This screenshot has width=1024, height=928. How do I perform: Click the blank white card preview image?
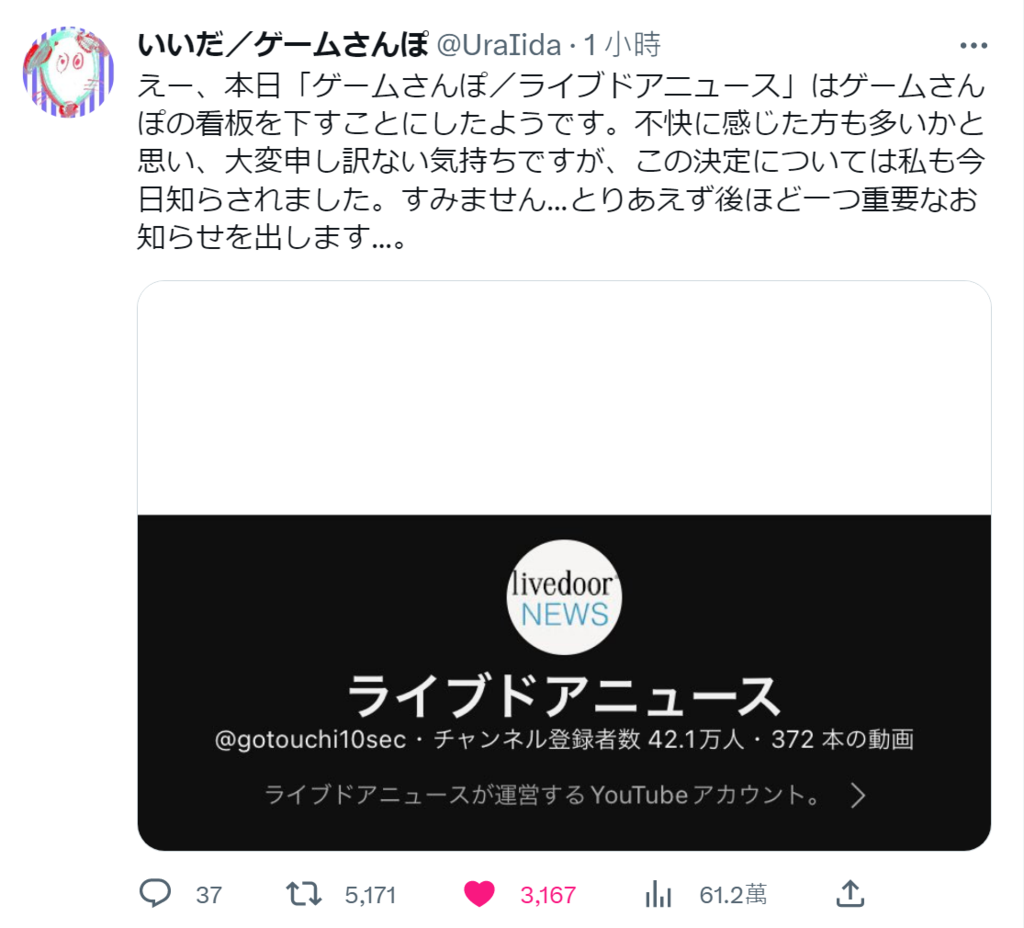tap(564, 398)
